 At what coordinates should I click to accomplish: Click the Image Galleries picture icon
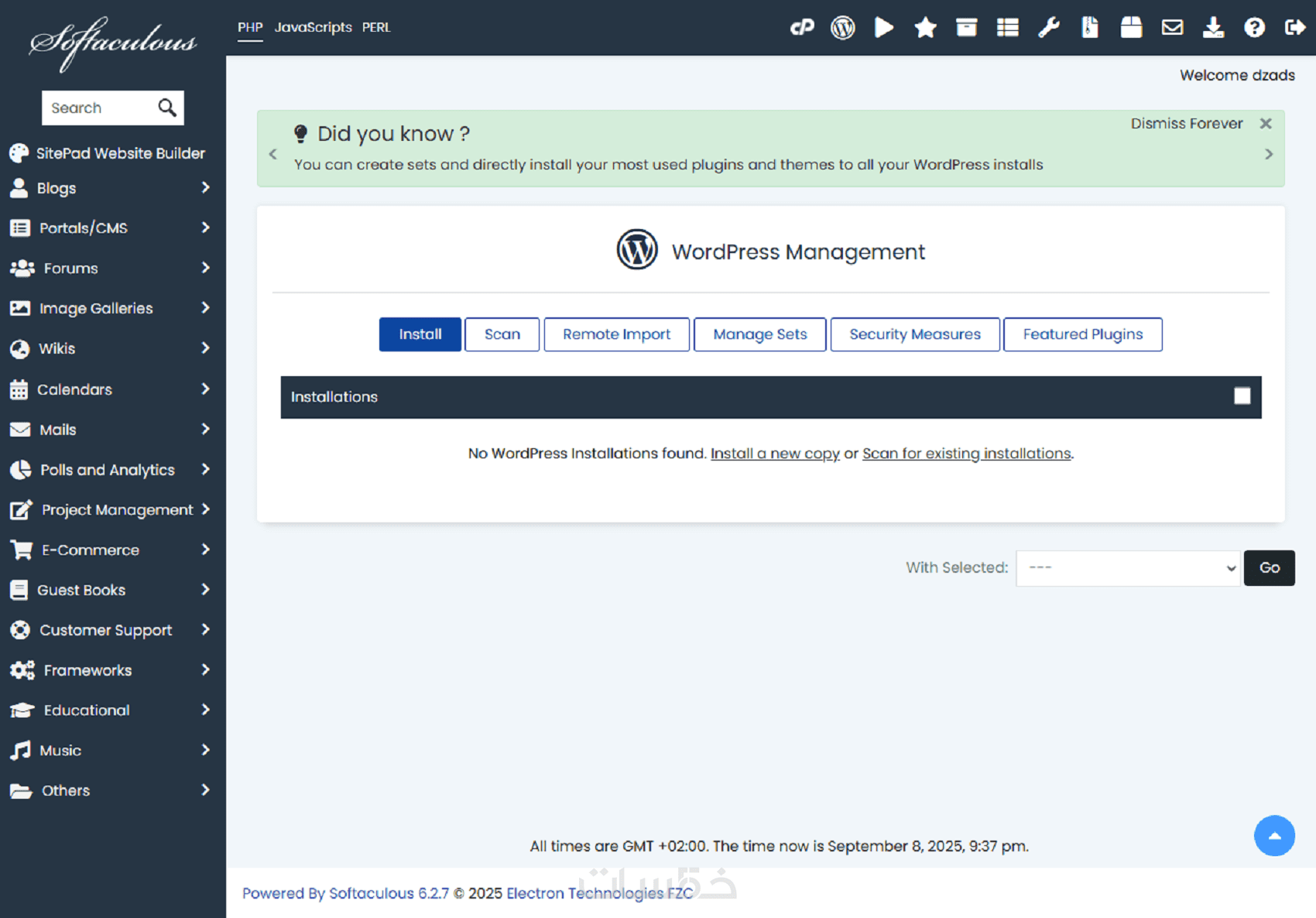20,308
